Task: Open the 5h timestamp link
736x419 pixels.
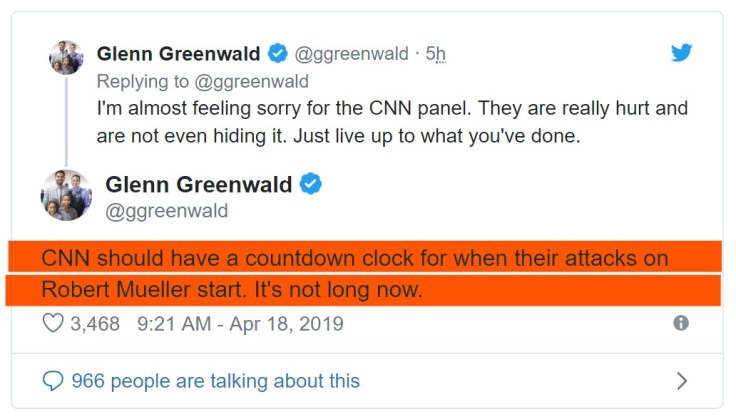Action: (436, 54)
